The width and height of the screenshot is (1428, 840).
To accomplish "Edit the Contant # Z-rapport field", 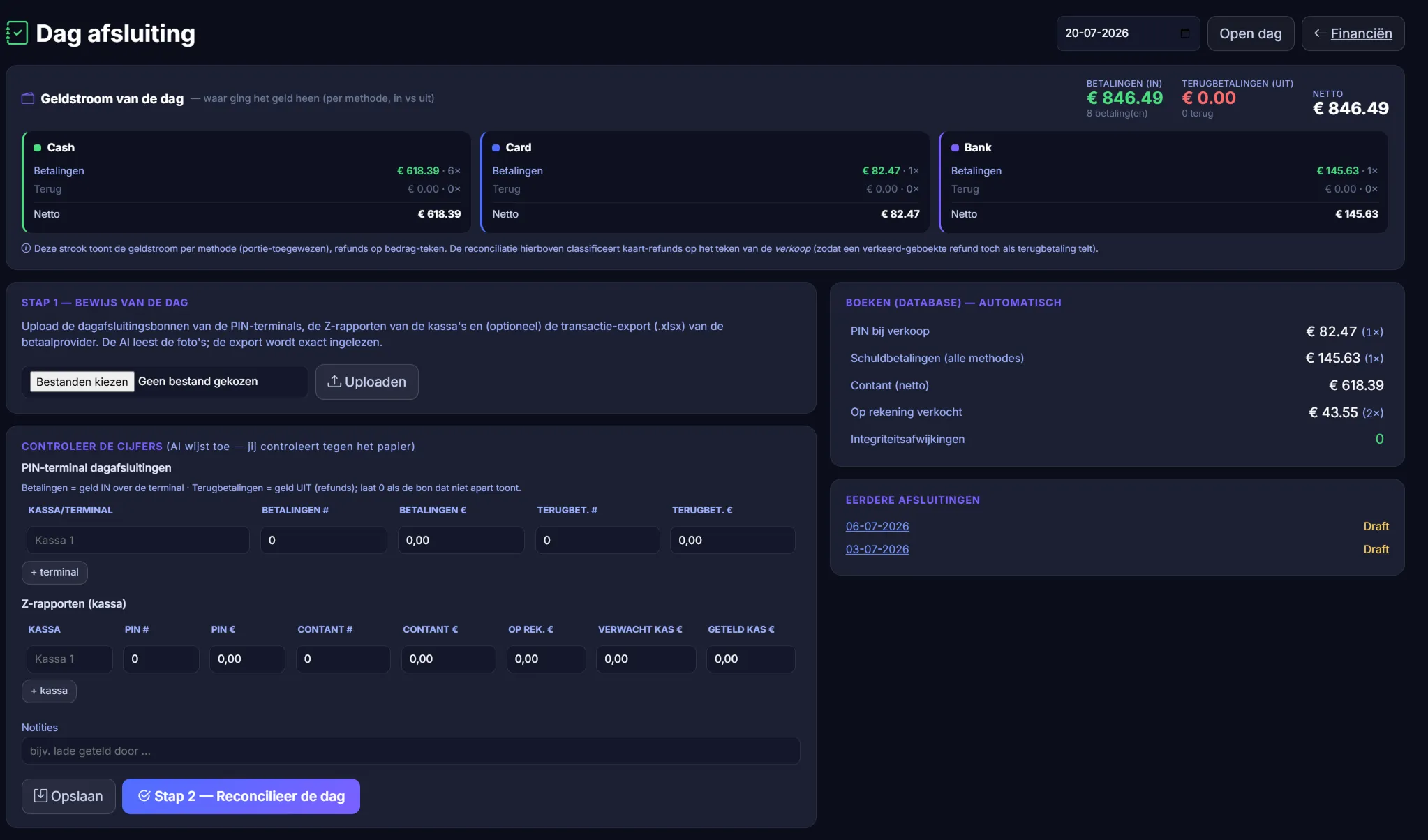I will click(x=343, y=659).
